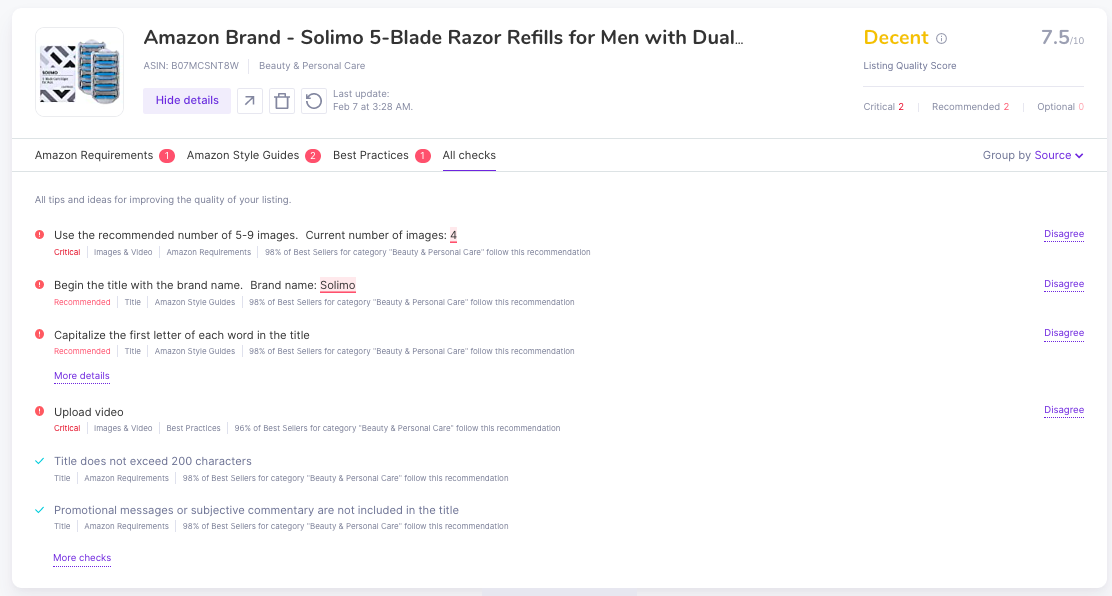Expand More details under capitalize title check
This screenshot has width=1112, height=596.
pos(82,376)
